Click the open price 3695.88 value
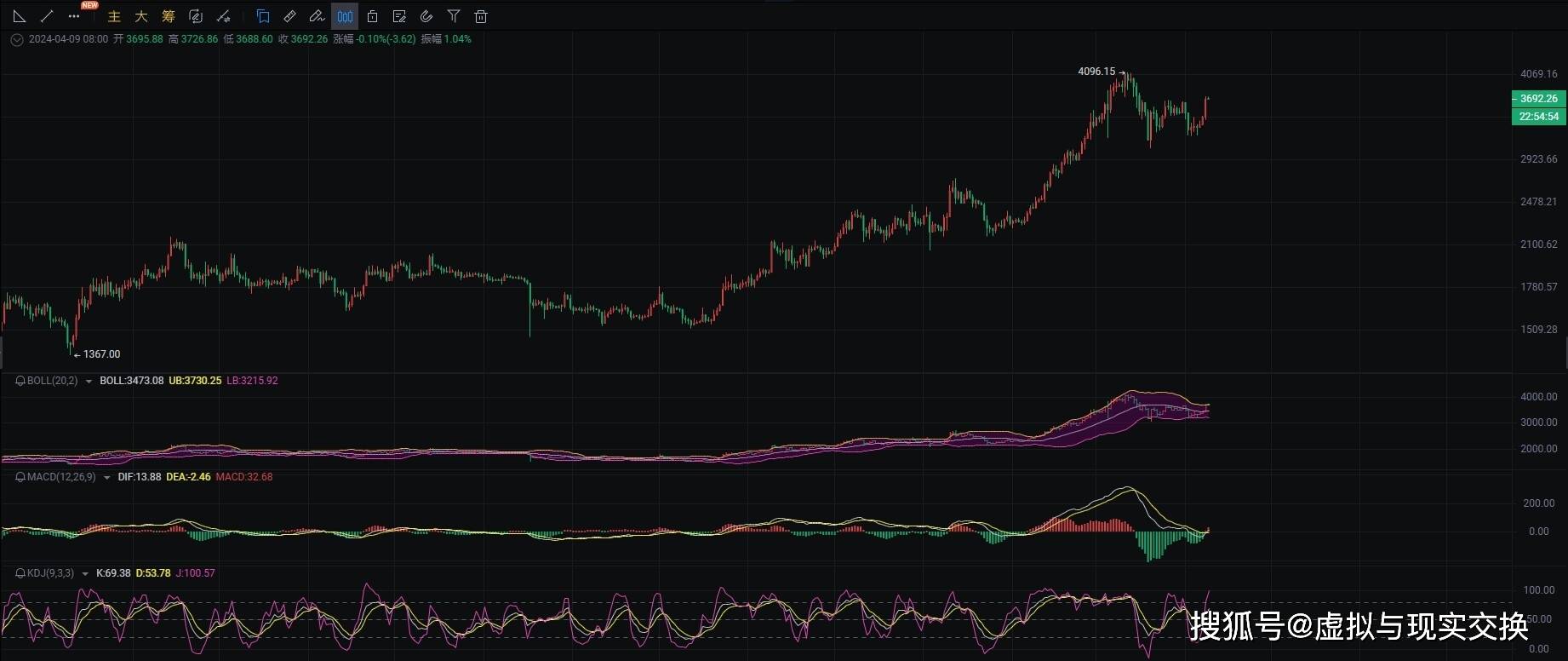Screen dimensions: 1568x661 [144, 39]
